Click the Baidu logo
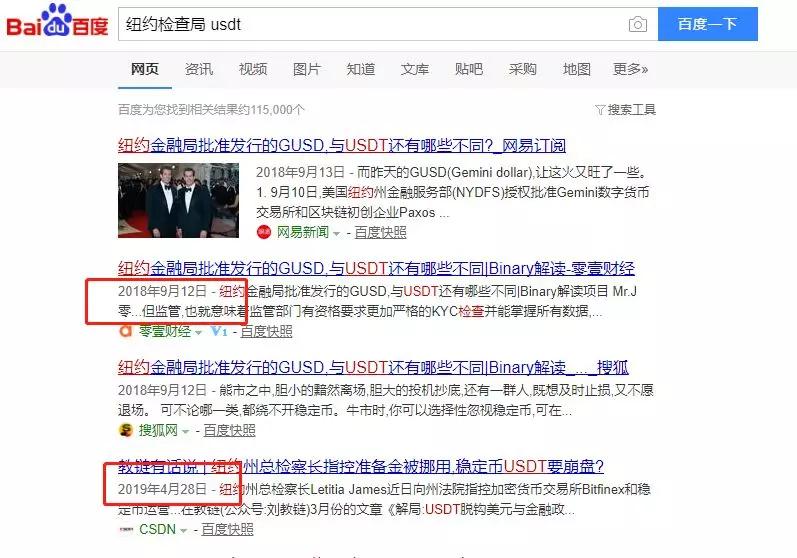 pyautogui.click(x=57, y=22)
